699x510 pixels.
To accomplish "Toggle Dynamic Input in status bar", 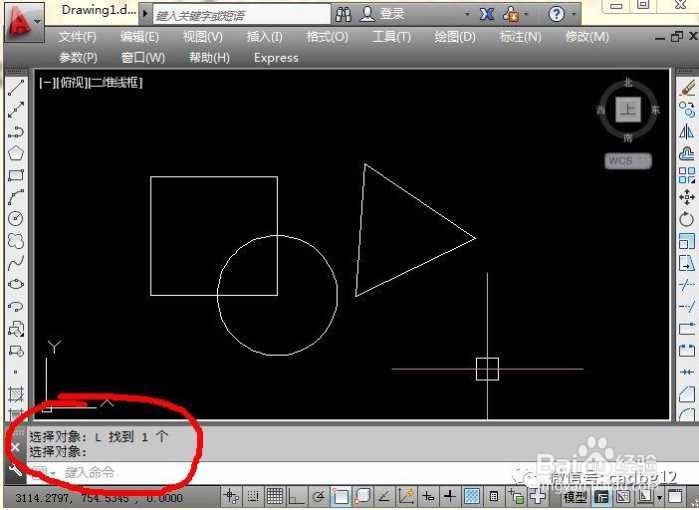I will [x=428, y=496].
